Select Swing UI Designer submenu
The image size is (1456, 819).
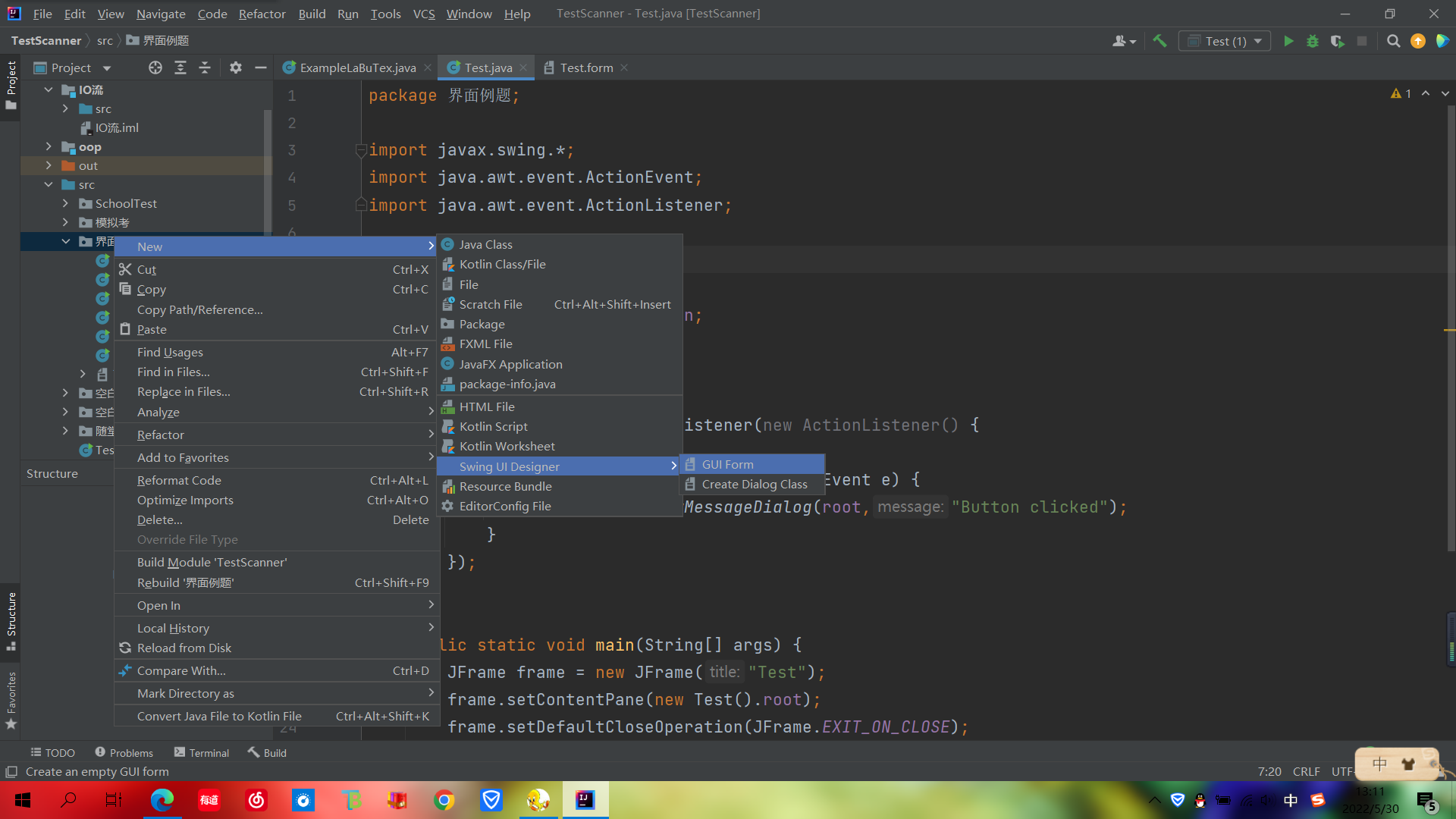(560, 466)
